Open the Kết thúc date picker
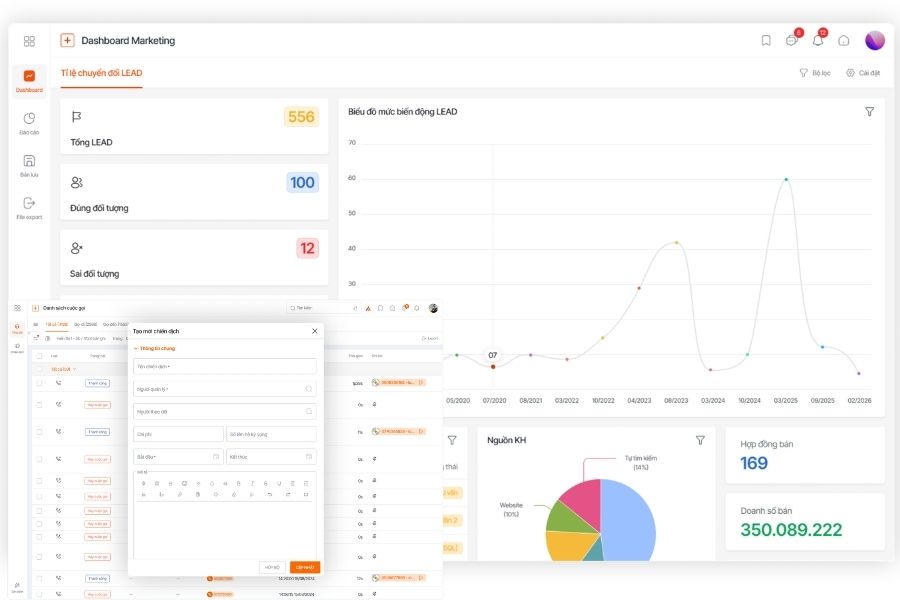Image resolution: width=900 pixels, height=600 pixels. click(271, 457)
